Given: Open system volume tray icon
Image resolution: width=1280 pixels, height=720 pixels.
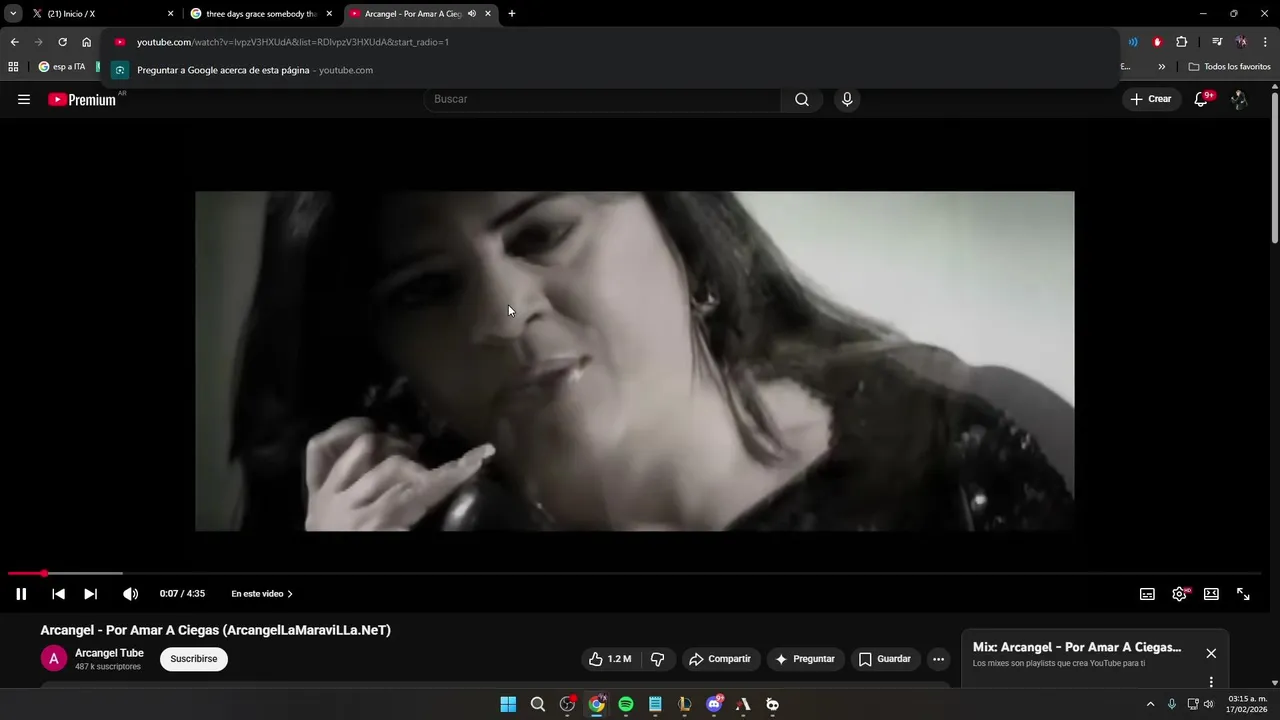Looking at the screenshot, I should click(1208, 704).
